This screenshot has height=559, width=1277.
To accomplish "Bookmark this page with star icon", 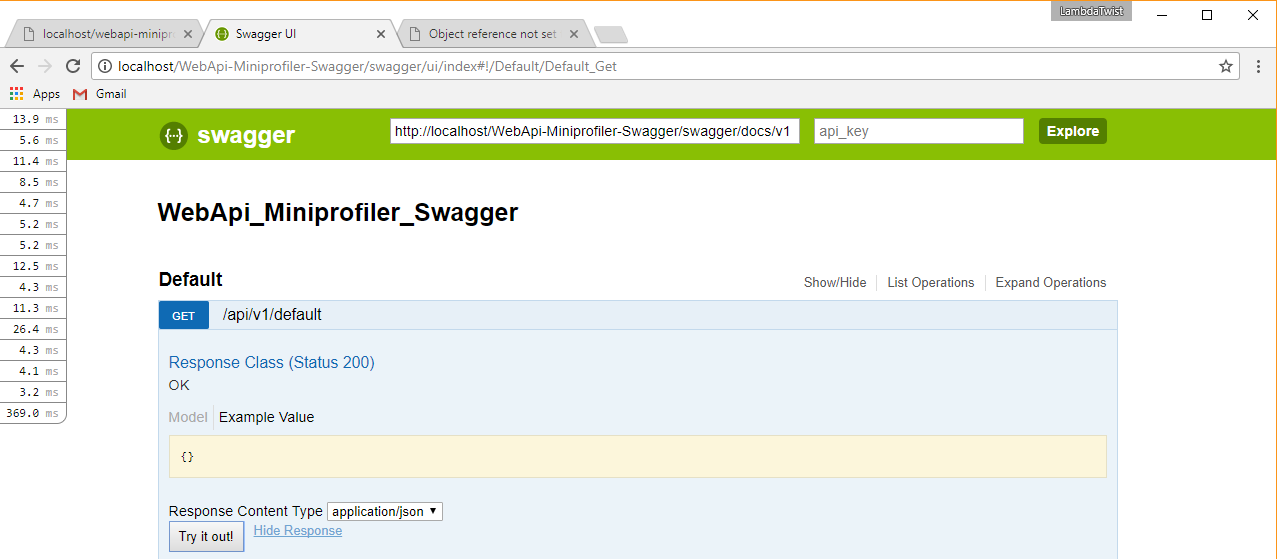I will coord(1225,66).
